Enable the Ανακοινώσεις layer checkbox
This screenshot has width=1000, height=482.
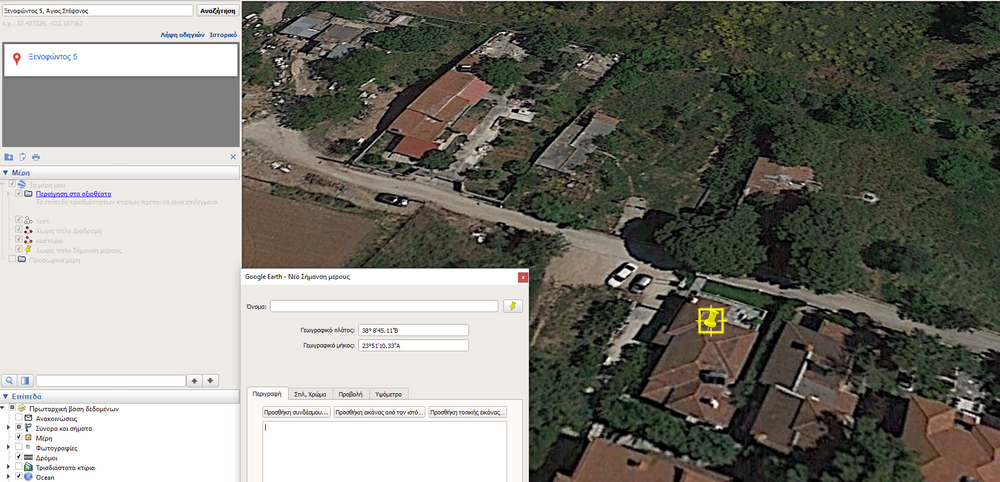[19, 418]
